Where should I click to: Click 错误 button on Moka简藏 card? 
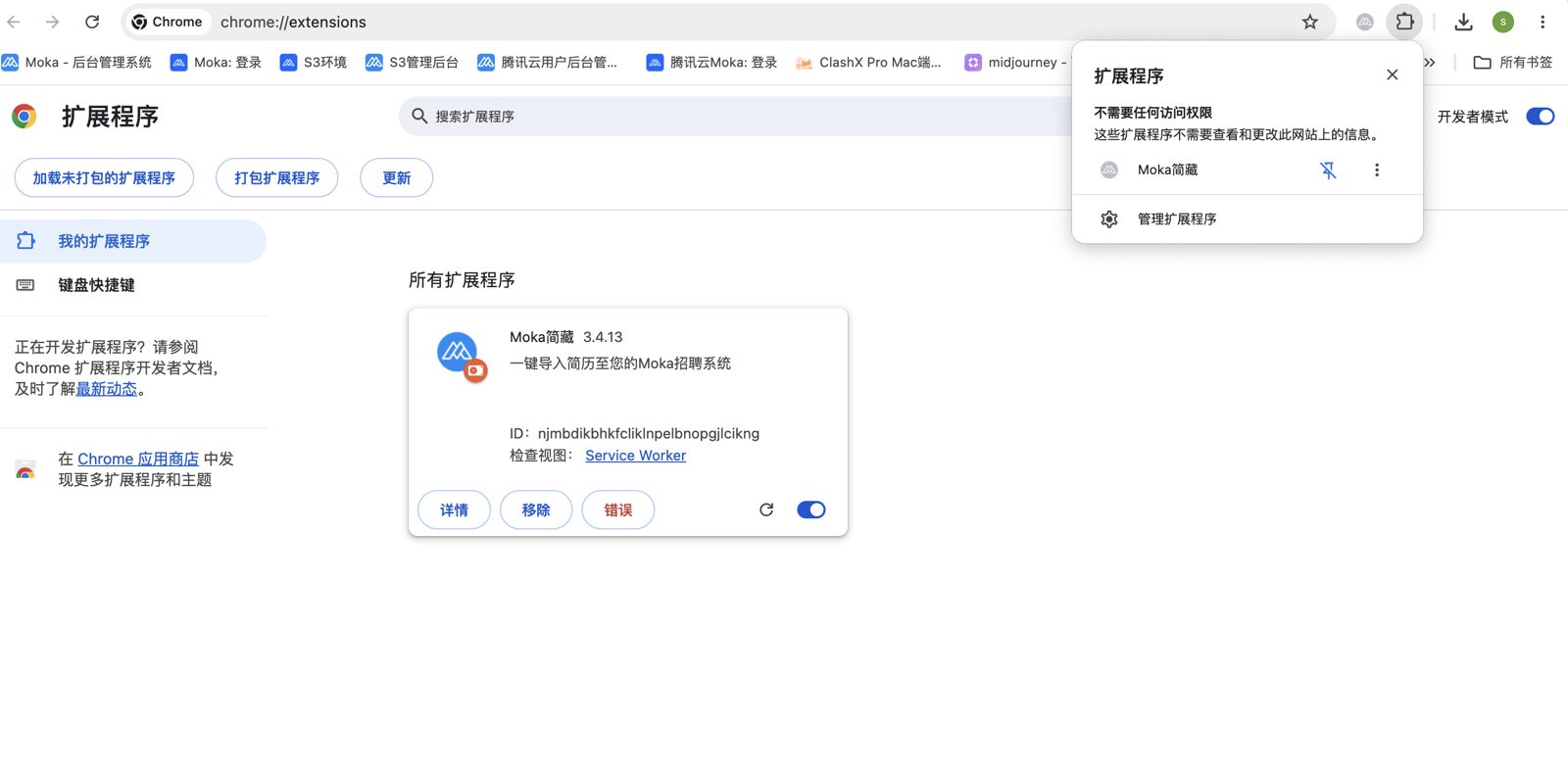[618, 509]
